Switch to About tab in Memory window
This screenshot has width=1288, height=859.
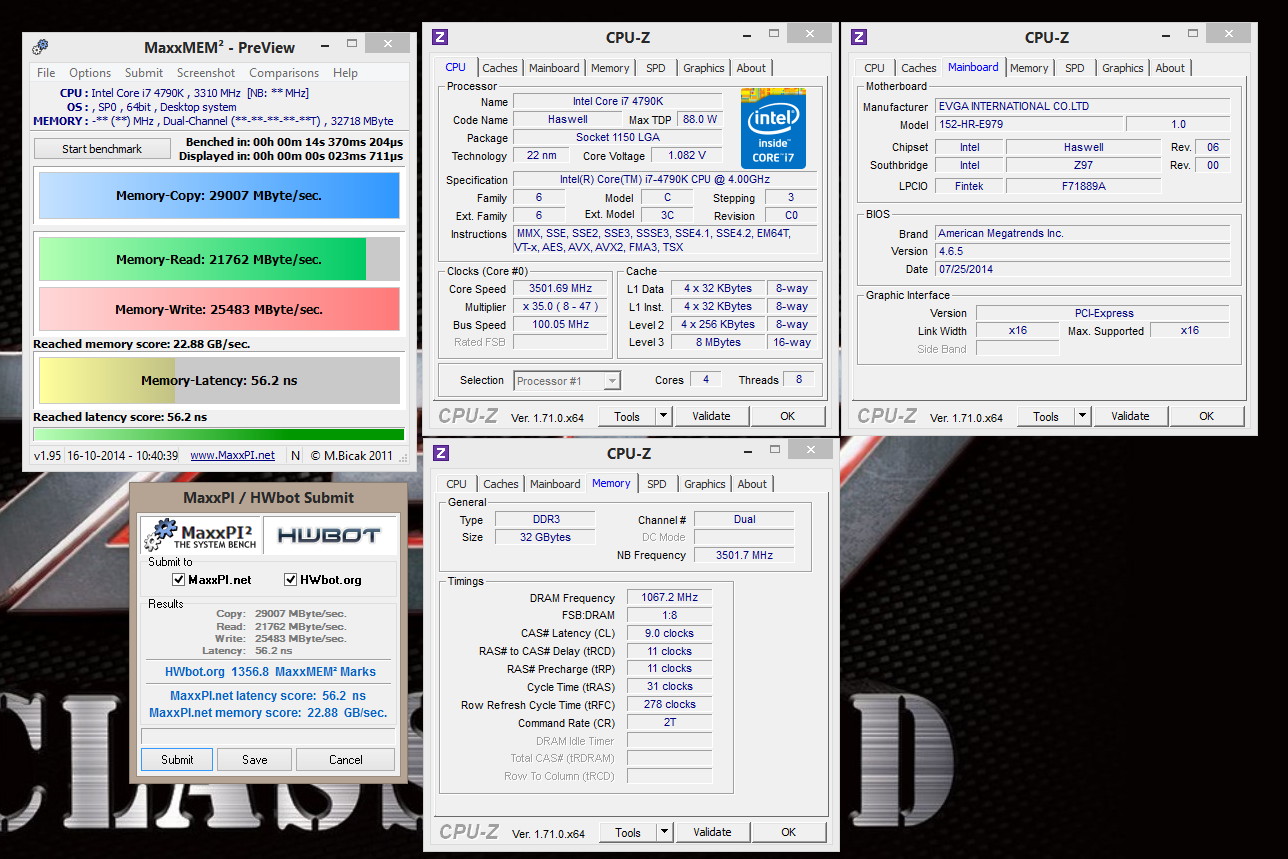coord(752,484)
